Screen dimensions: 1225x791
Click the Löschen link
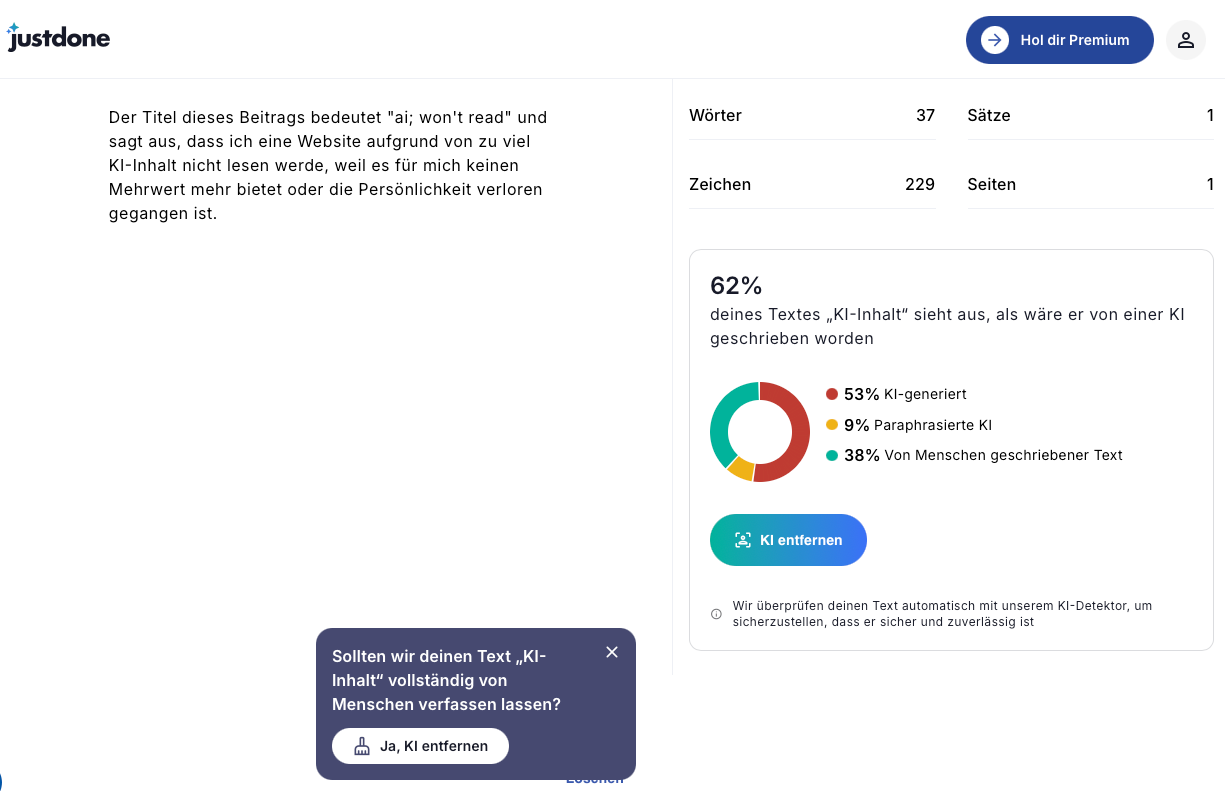point(595,779)
